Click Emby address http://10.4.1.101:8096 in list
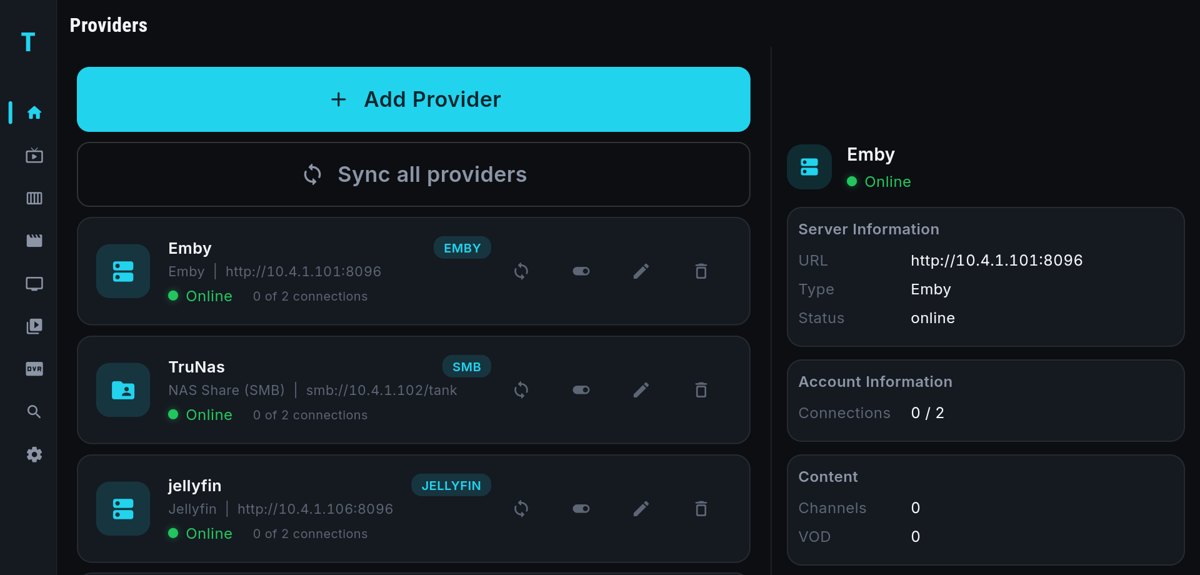 [303, 272]
